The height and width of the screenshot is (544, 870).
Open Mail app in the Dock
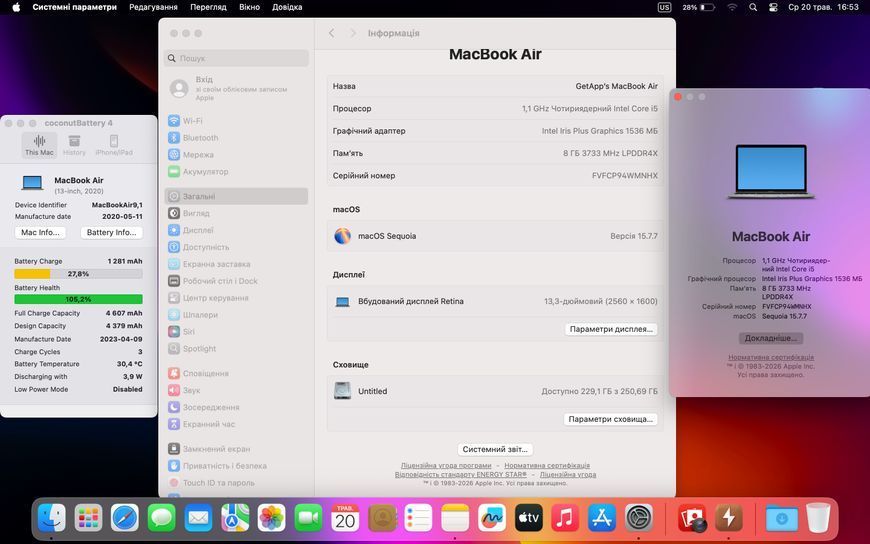198,517
